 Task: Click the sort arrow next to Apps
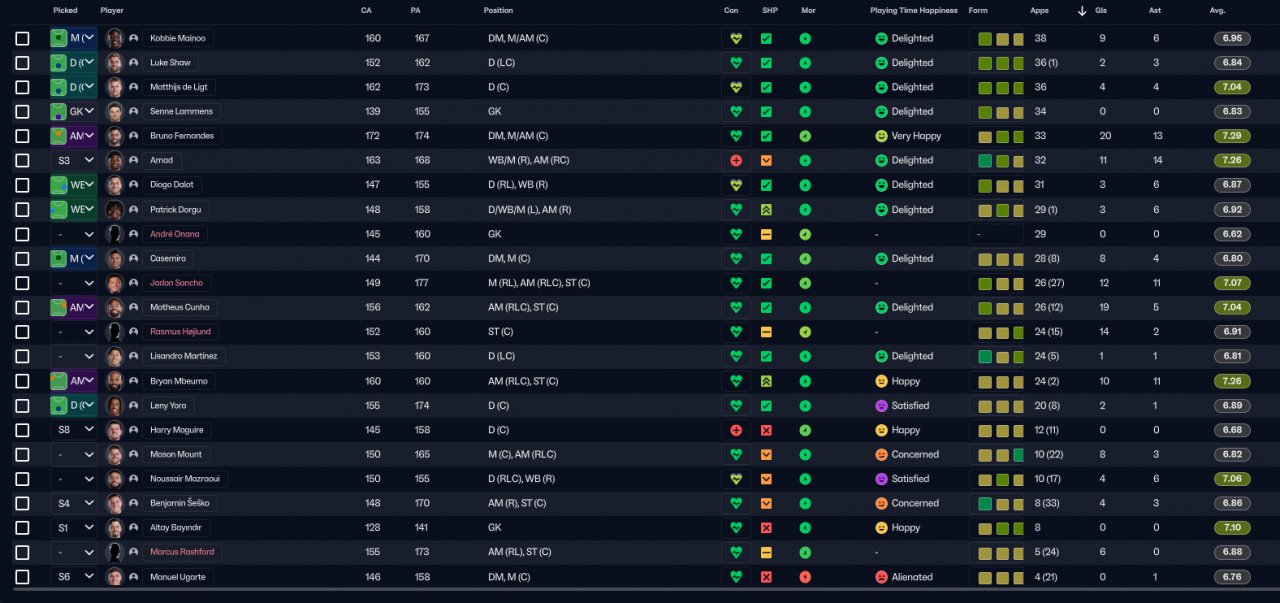[1082, 11]
